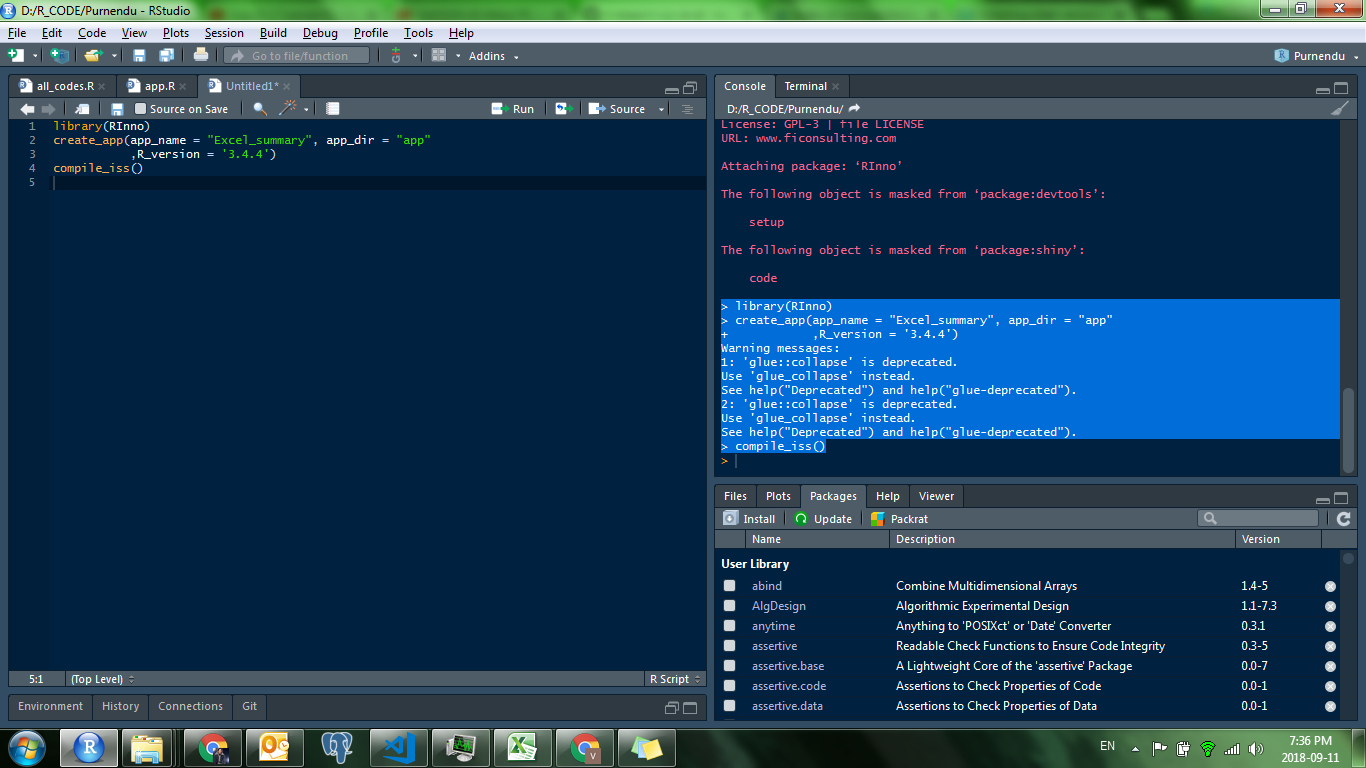This screenshot has width=1366, height=768.
Task: Click the Install packages button
Action: (x=749, y=519)
